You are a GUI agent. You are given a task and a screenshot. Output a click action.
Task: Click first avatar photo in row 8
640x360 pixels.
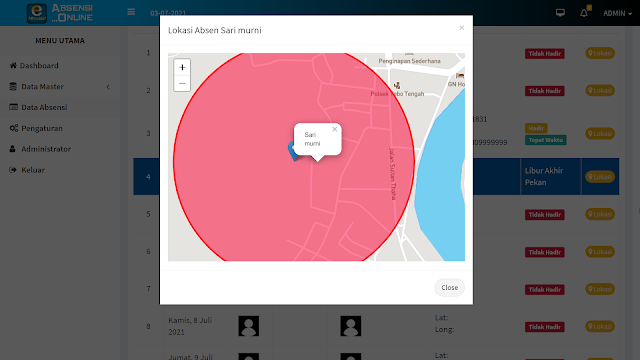[249, 326]
